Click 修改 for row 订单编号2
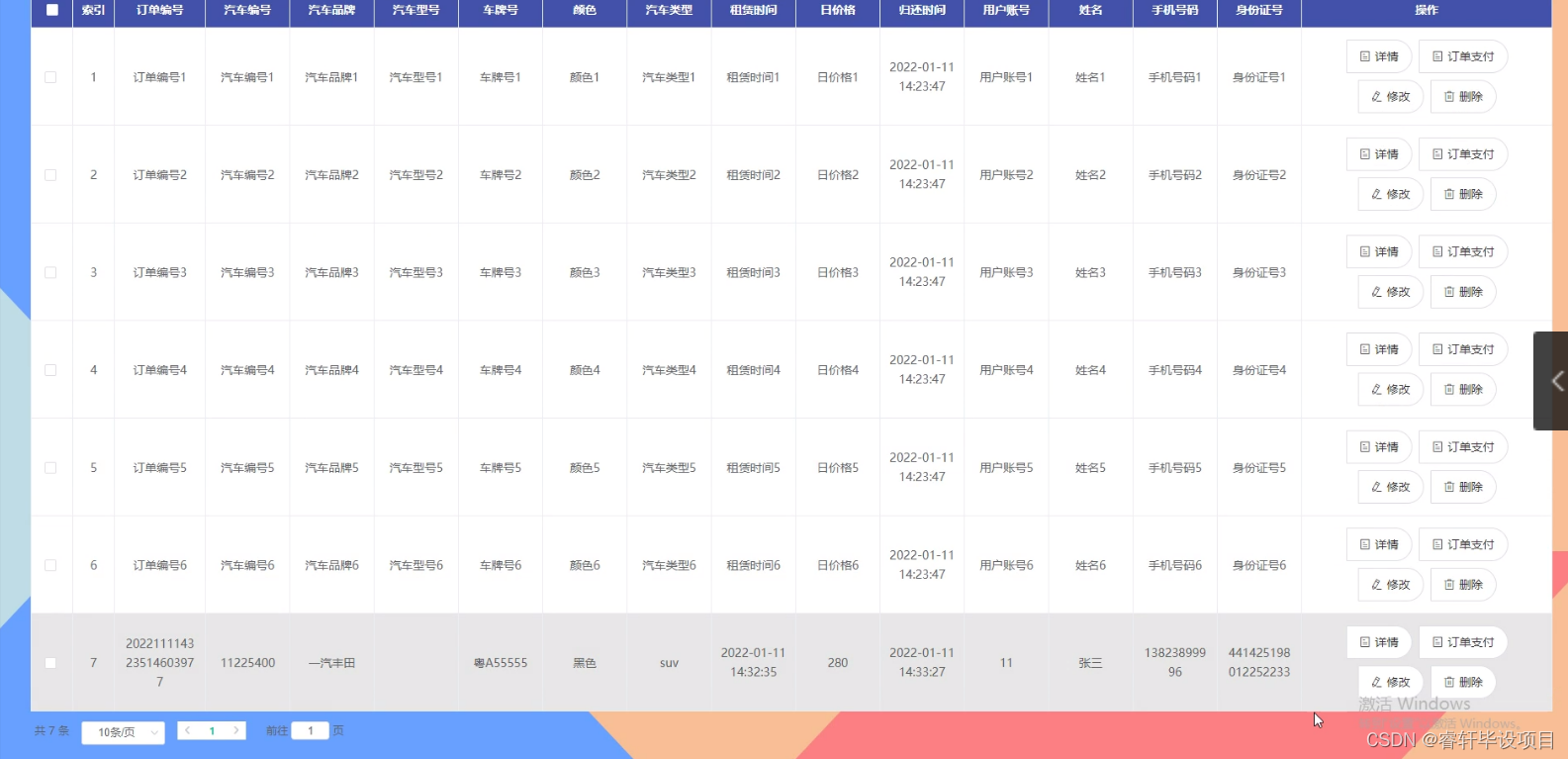The height and width of the screenshot is (759, 1568). click(1390, 194)
